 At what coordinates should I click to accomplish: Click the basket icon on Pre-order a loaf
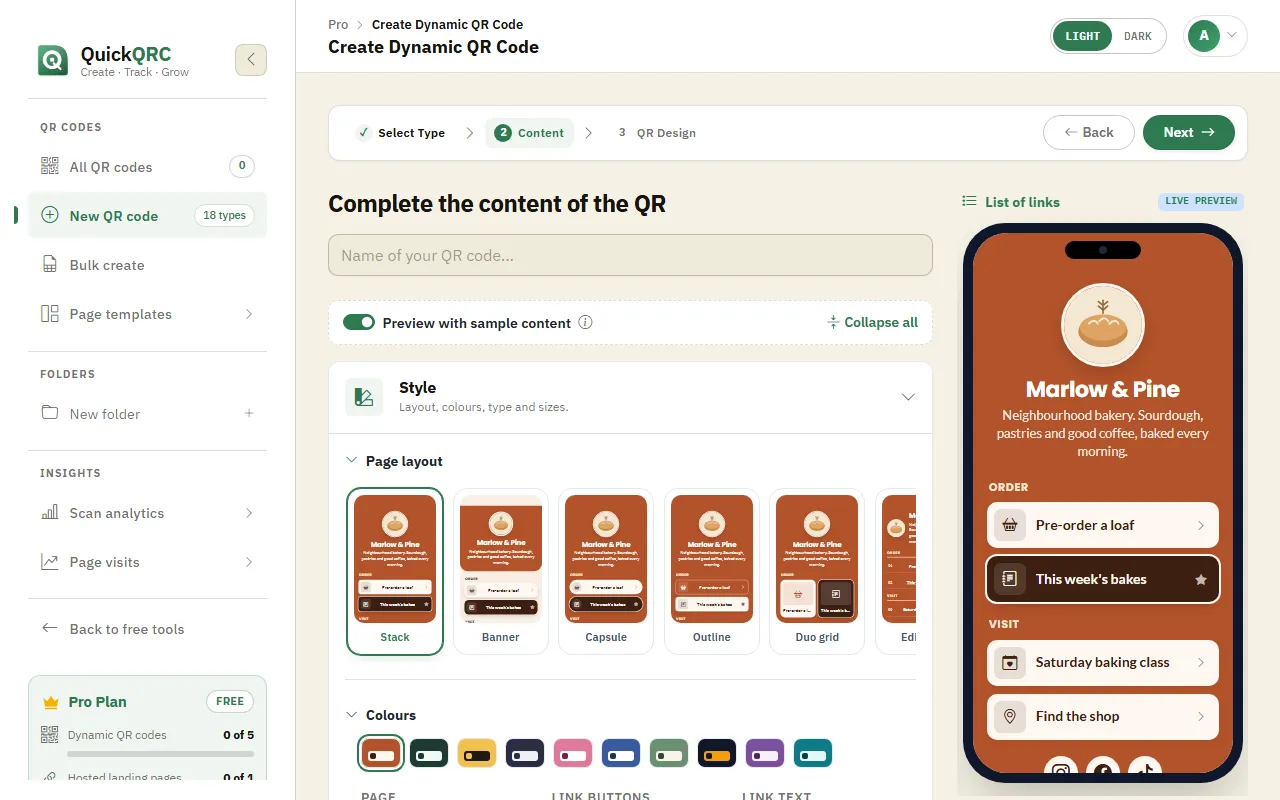click(x=1010, y=525)
